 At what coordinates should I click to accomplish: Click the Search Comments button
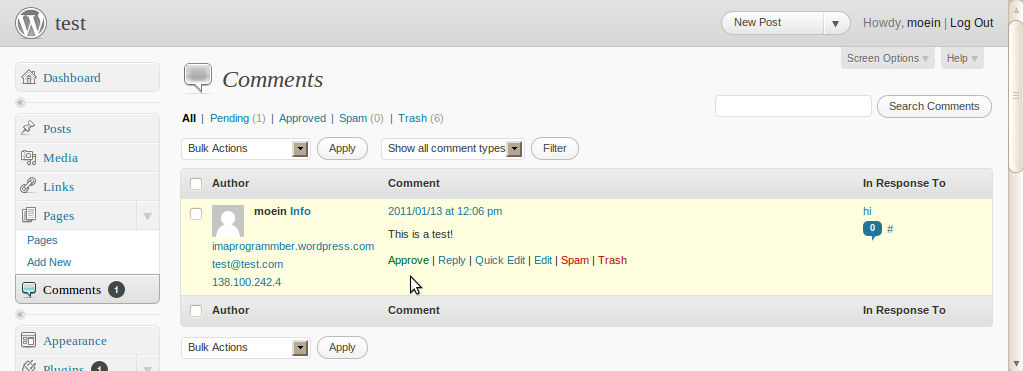(934, 106)
